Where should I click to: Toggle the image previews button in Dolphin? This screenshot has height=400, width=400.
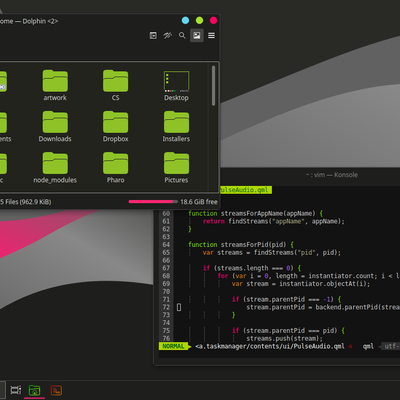pos(197,35)
